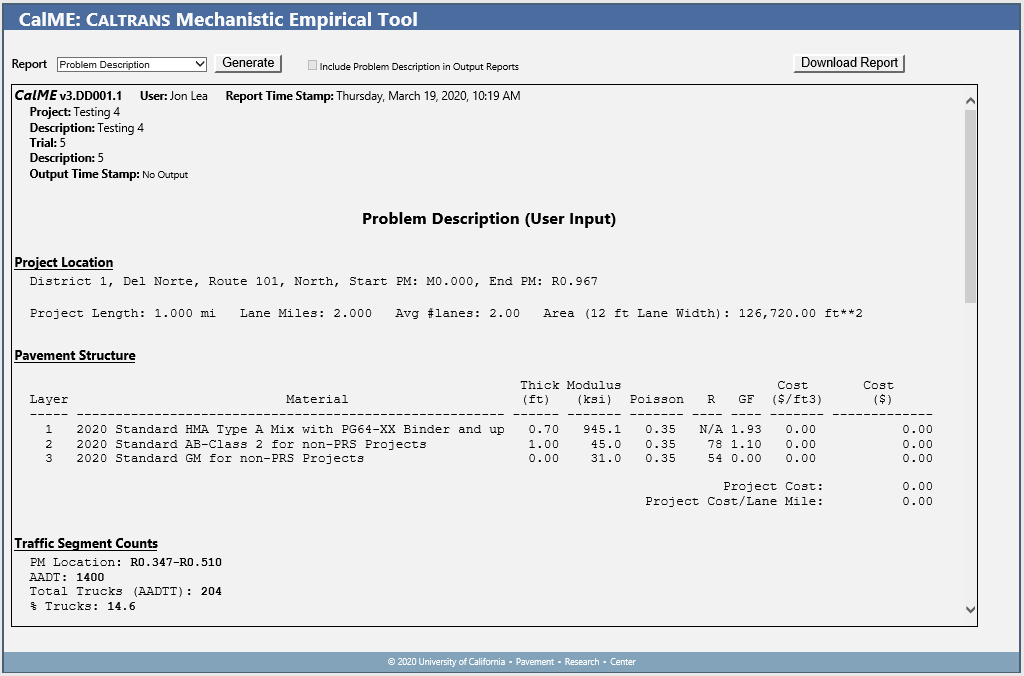Click the Generate button
The image size is (1024, 676).
tap(248, 63)
